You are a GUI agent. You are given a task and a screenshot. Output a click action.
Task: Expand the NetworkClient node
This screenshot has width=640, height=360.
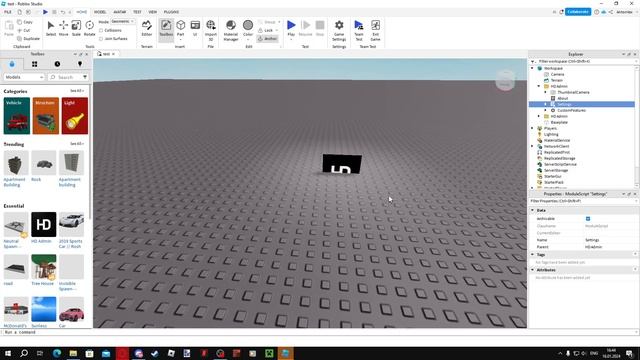tap(532, 146)
